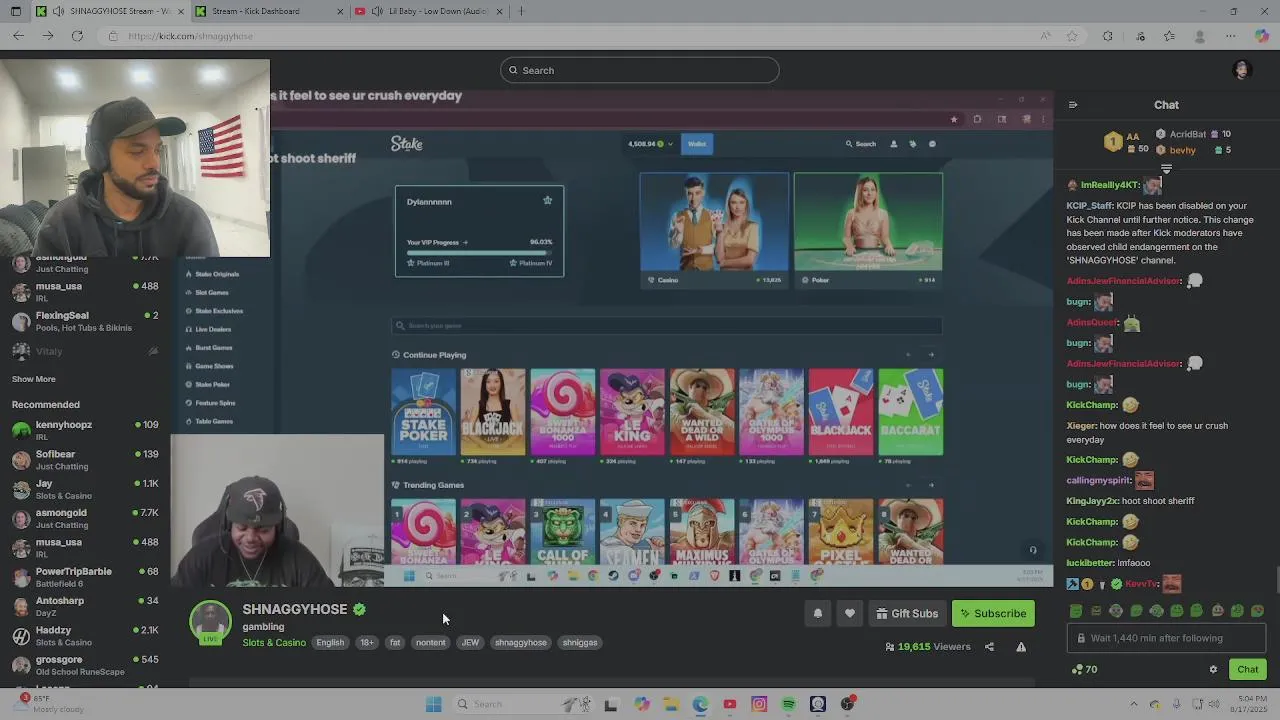This screenshot has height=720, width=1280.
Task: Mute the Lil Baby tab audio icon
Action: [377, 11]
